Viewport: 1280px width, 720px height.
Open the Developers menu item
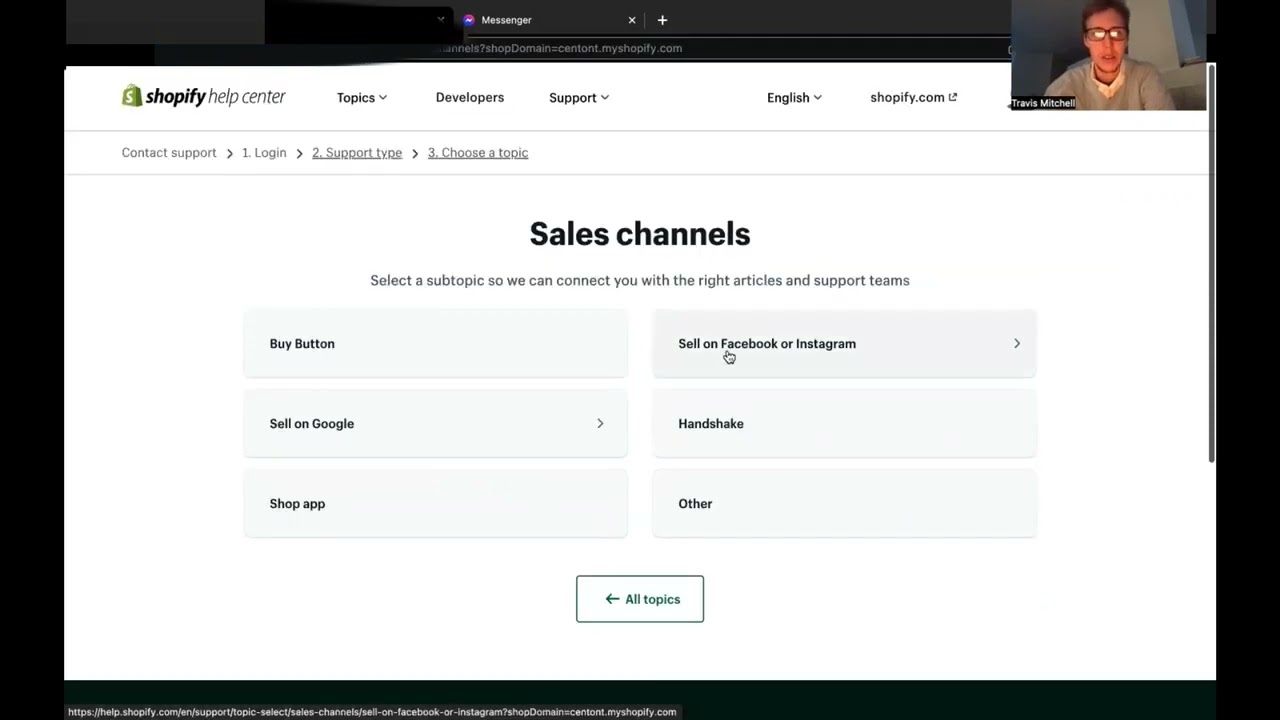470,97
